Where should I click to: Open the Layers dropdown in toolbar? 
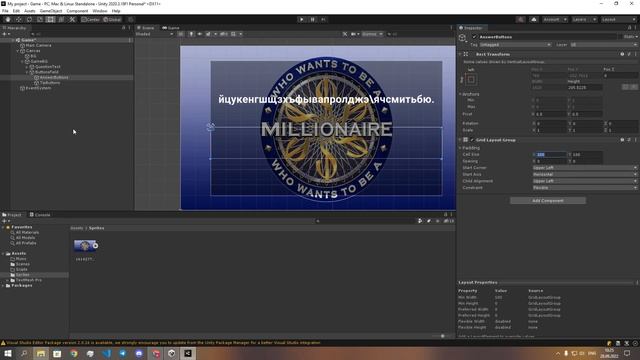(x=584, y=19)
